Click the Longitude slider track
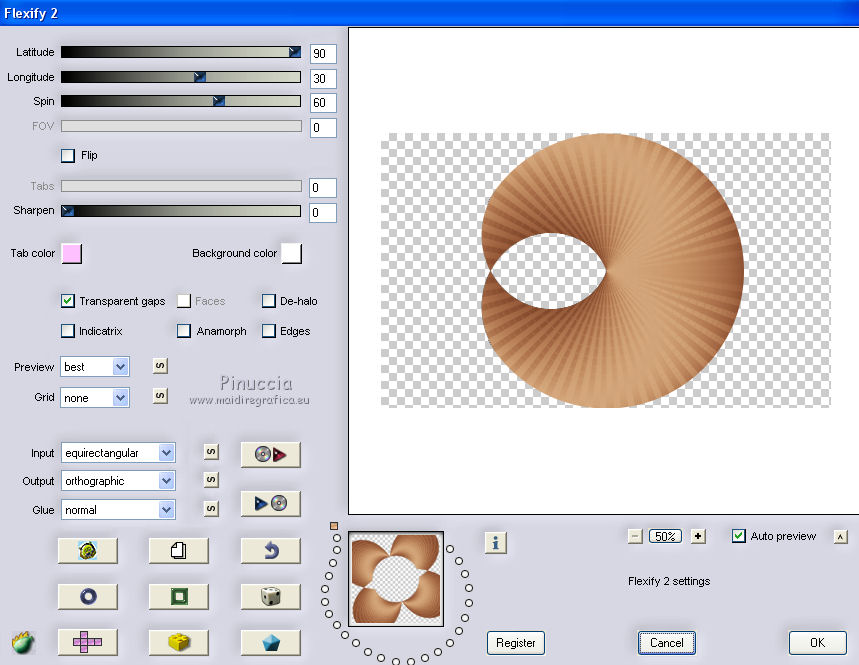This screenshot has height=665, width=859. click(181, 77)
